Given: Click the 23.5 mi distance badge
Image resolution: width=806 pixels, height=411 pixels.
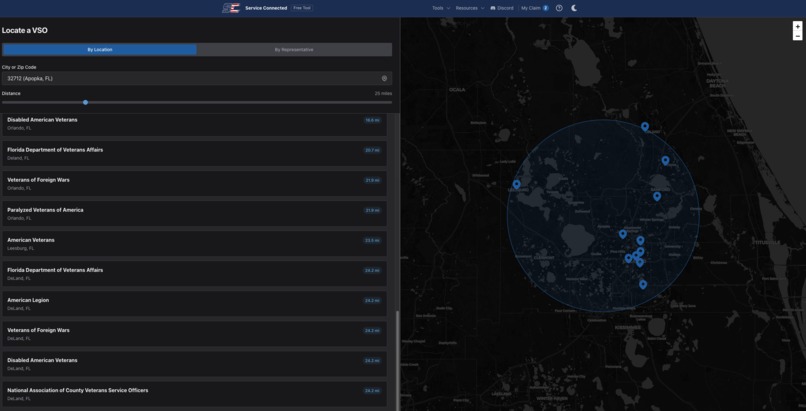Looking at the screenshot, I should [x=372, y=240].
